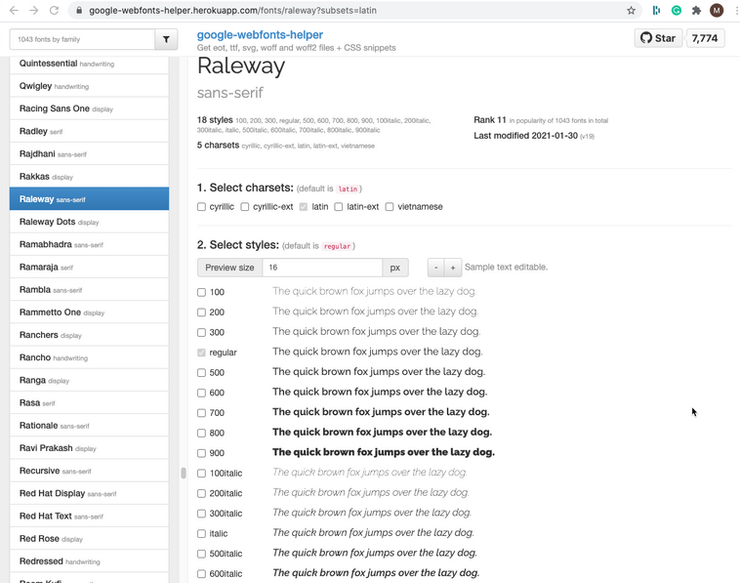Image resolution: width=740 pixels, height=583 pixels.
Task: Enable the cyrillic-ext charset checkbox
Action: point(244,207)
